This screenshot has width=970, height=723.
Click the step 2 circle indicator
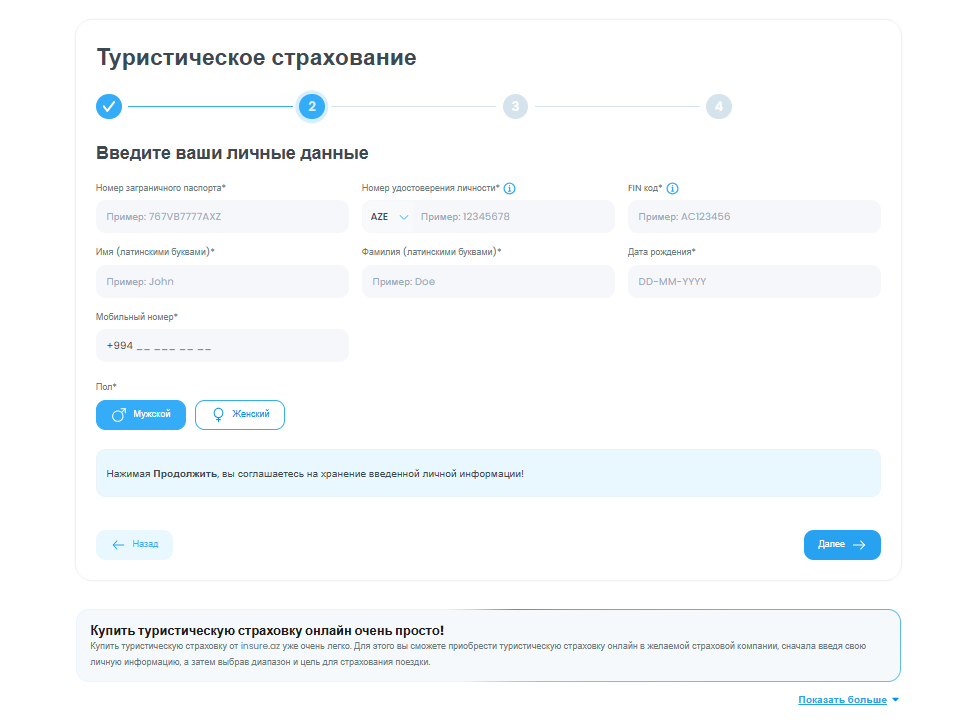(312, 106)
